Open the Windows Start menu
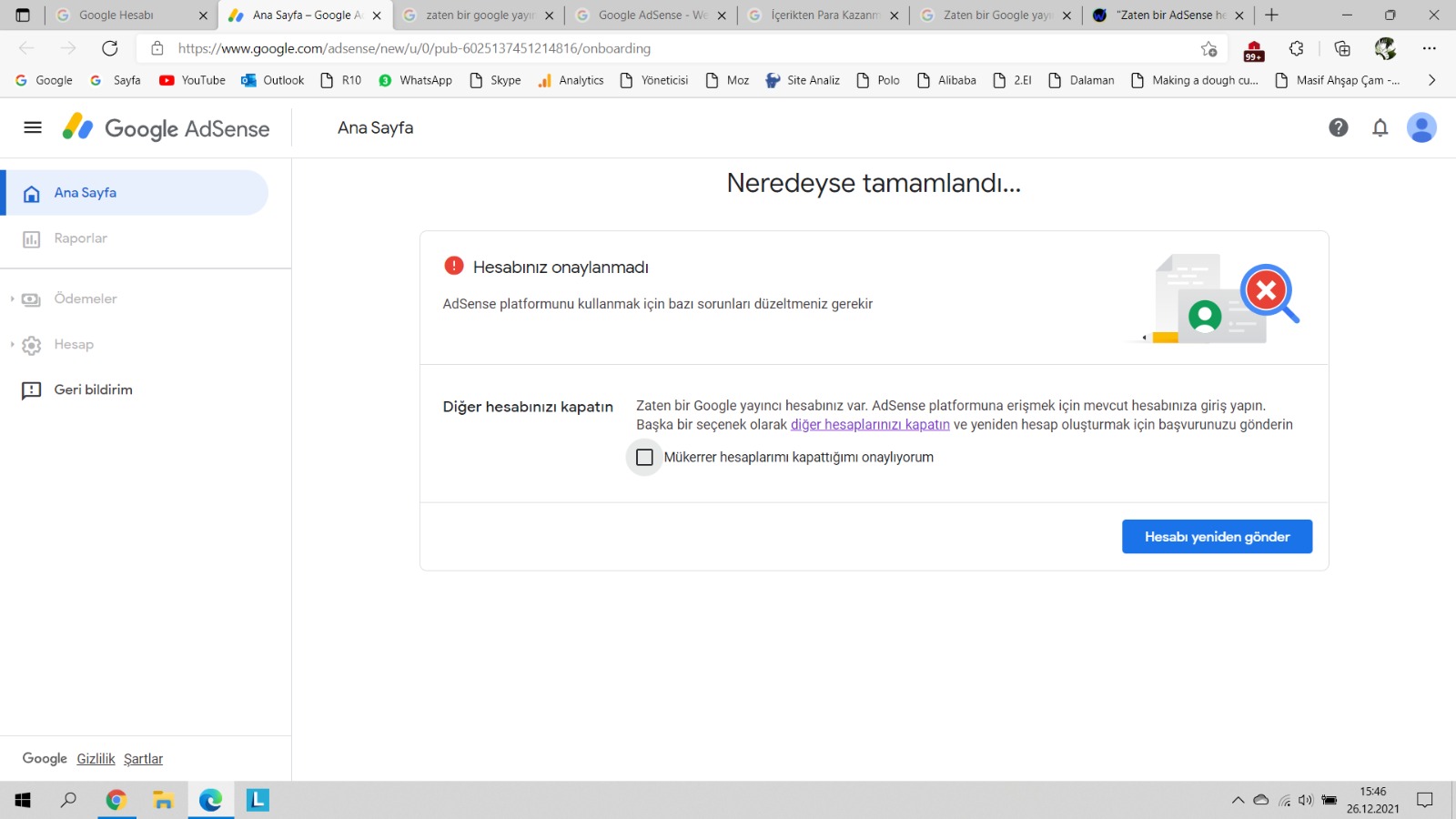1456x819 pixels. pos(23,800)
